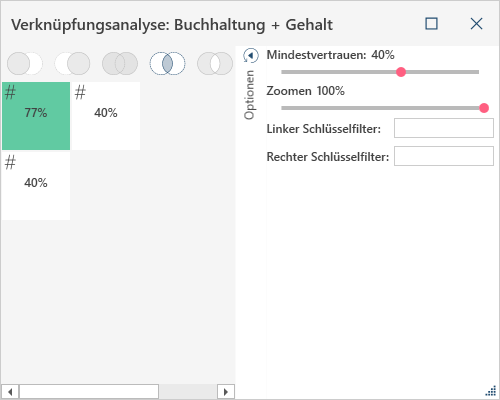Viewport: 500px width, 400px height.
Task: Close the Verknüpfungsanalyse window
Action: 476,24
